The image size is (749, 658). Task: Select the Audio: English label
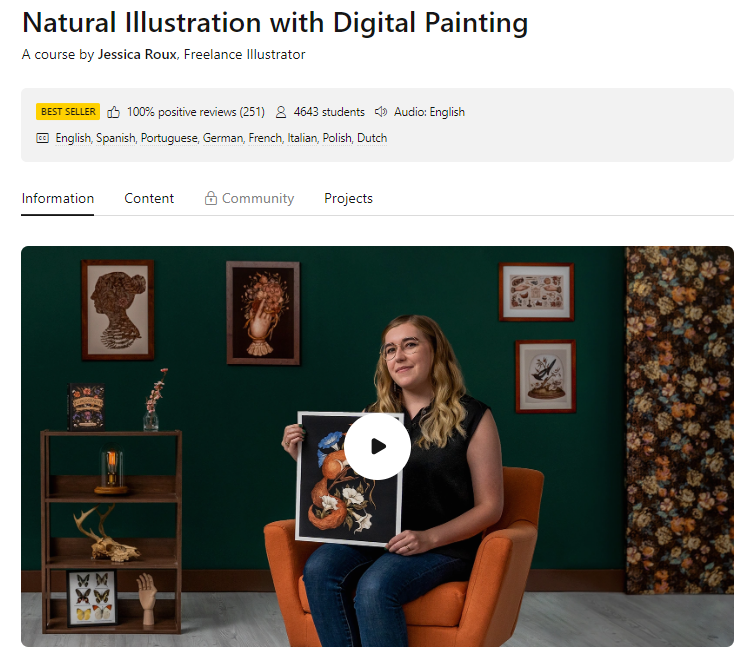[x=431, y=112]
